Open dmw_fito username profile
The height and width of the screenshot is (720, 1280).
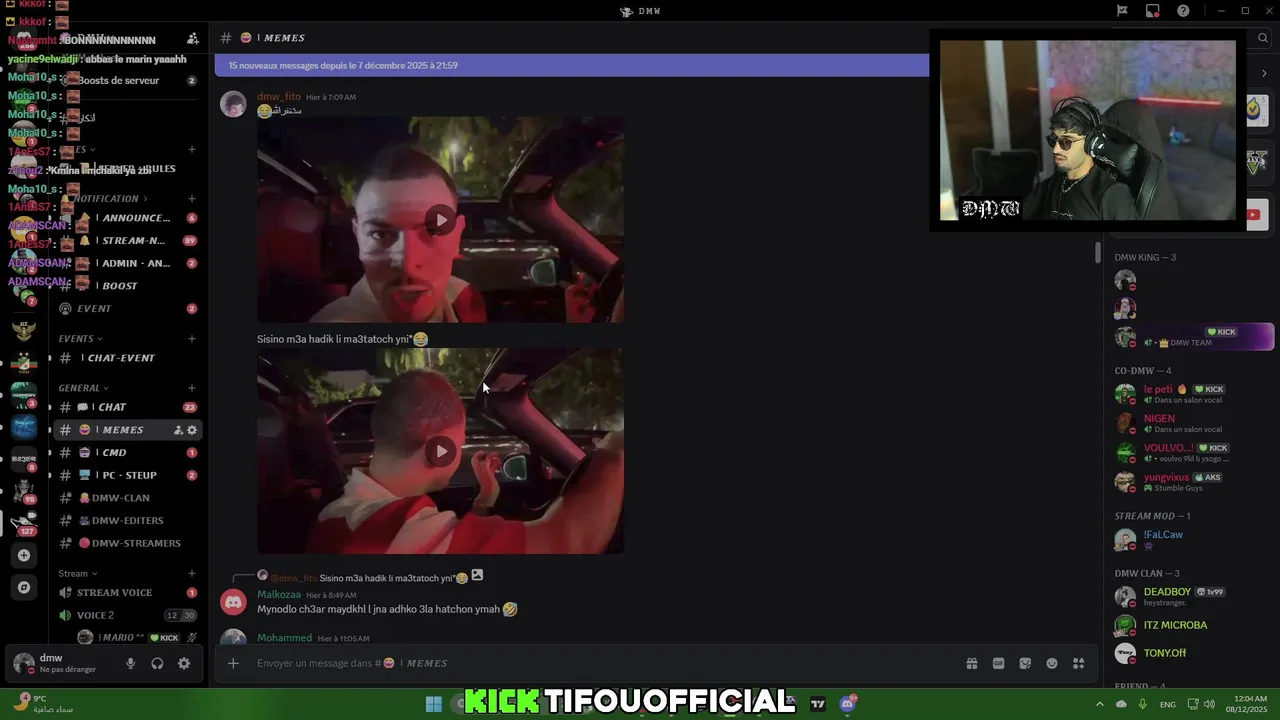click(x=279, y=97)
